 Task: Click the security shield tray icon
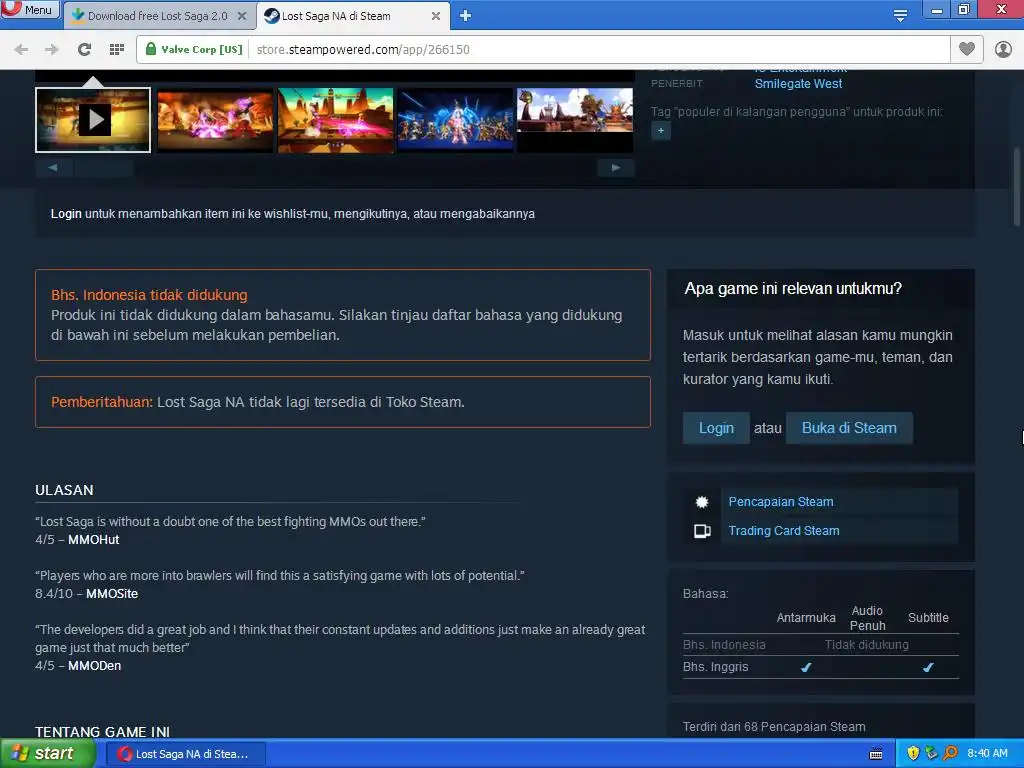pyautogui.click(x=913, y=754)
